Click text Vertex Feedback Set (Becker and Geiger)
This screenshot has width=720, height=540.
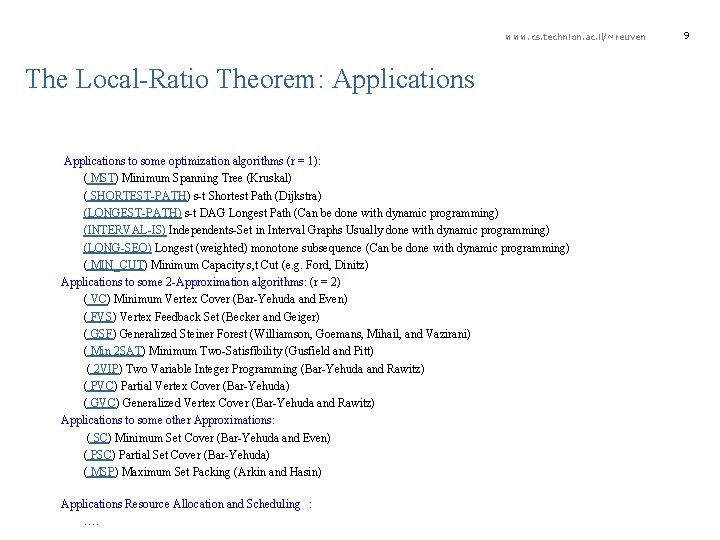(x=219, y=317)
